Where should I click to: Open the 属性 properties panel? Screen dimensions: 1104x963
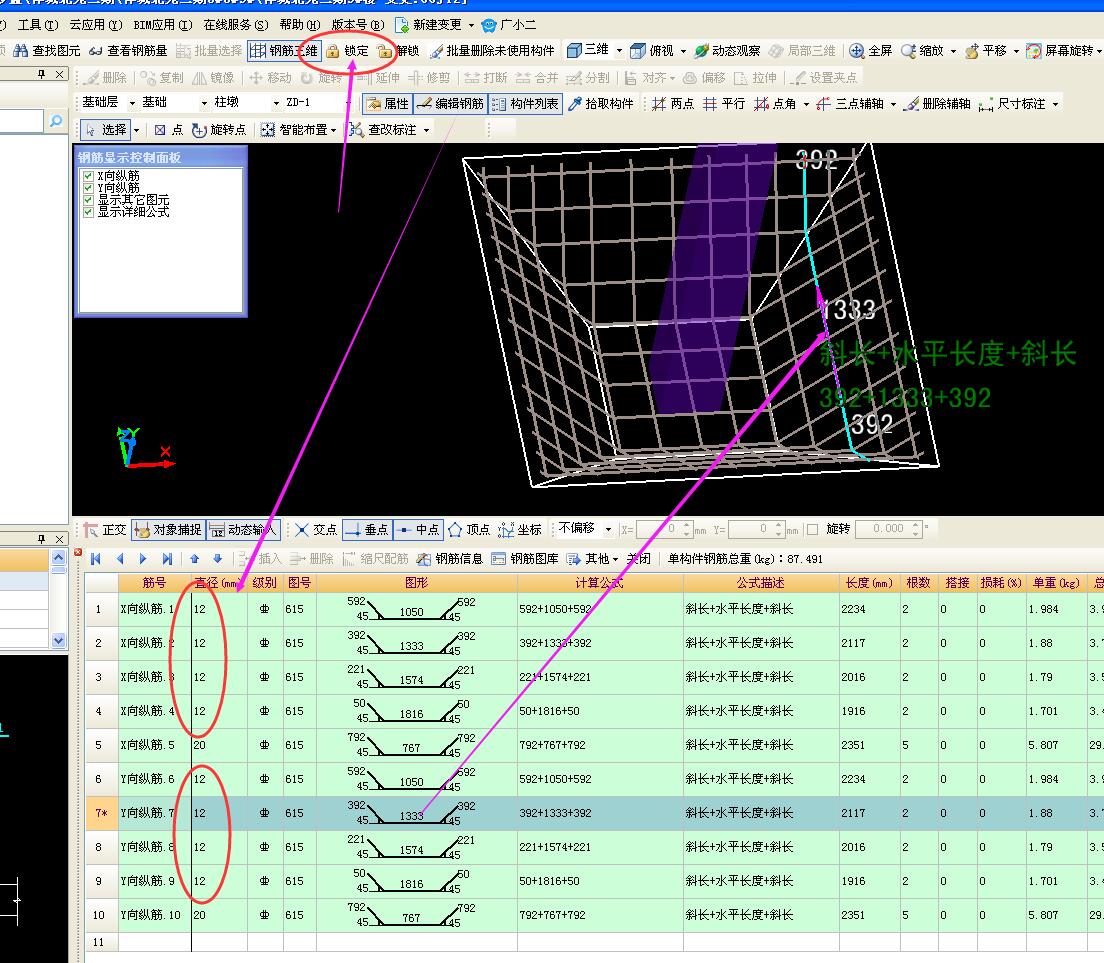click(x=387, y=103)
